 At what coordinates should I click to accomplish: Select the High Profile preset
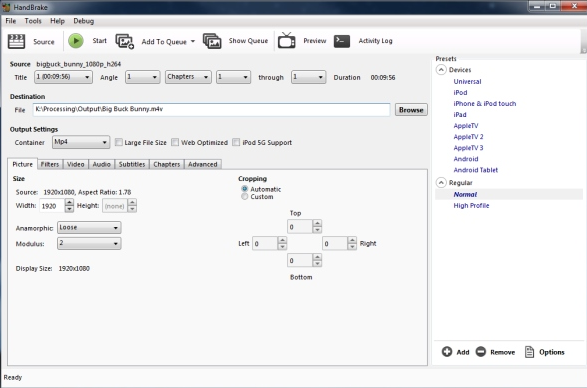click(471, 205)
